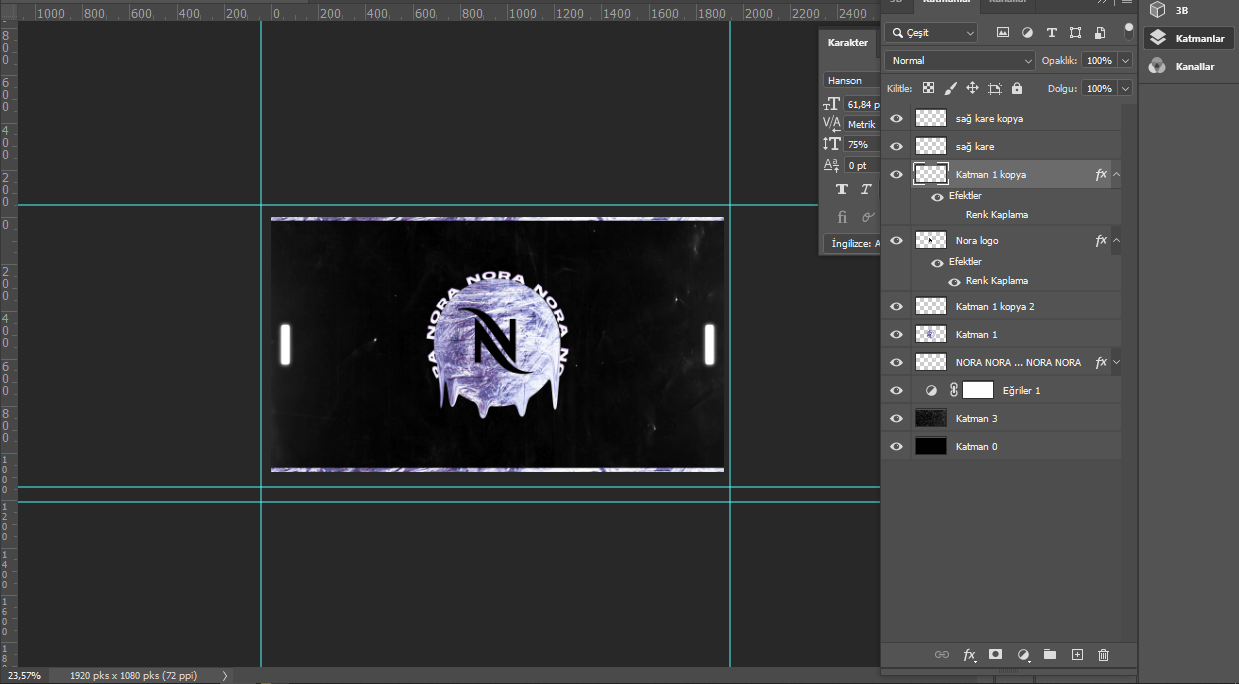Open Katmanlar panel from right dock

(1190, 38)
